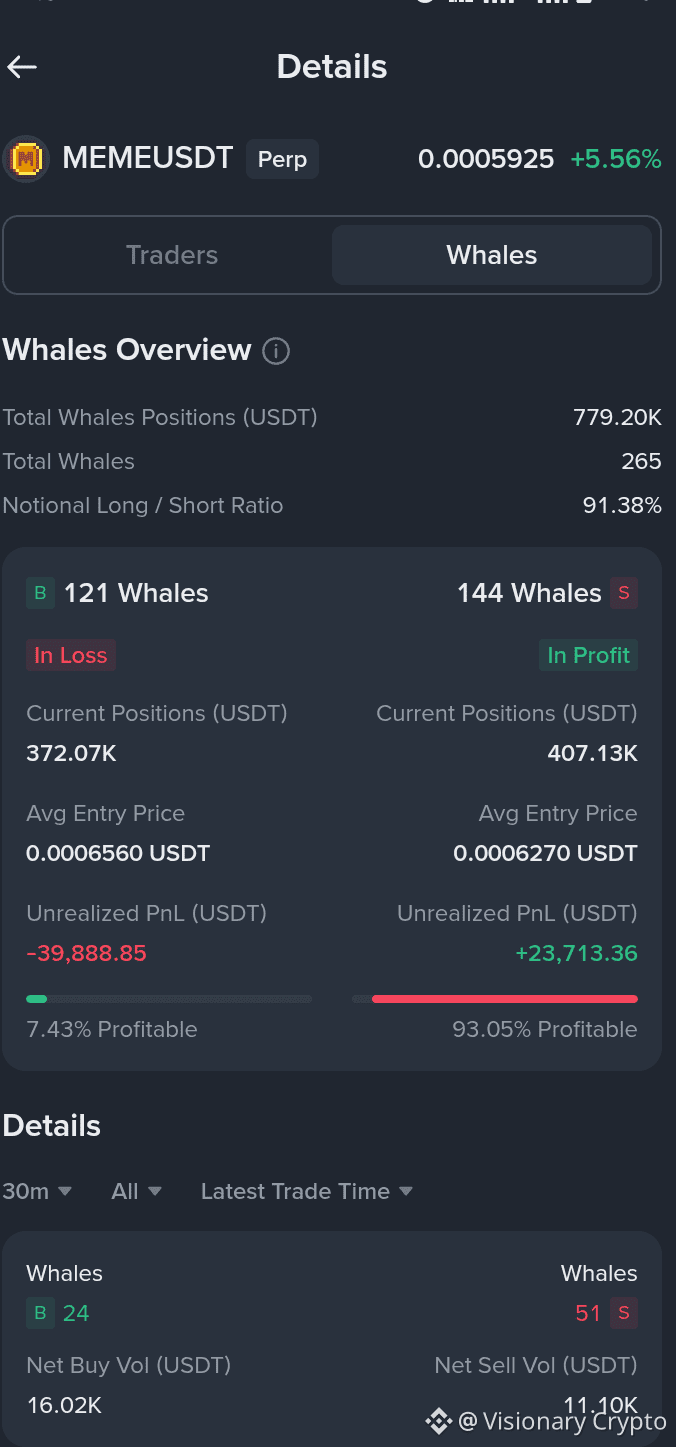
Task: Switch to the Traders tab
Action: pos(172,255)
